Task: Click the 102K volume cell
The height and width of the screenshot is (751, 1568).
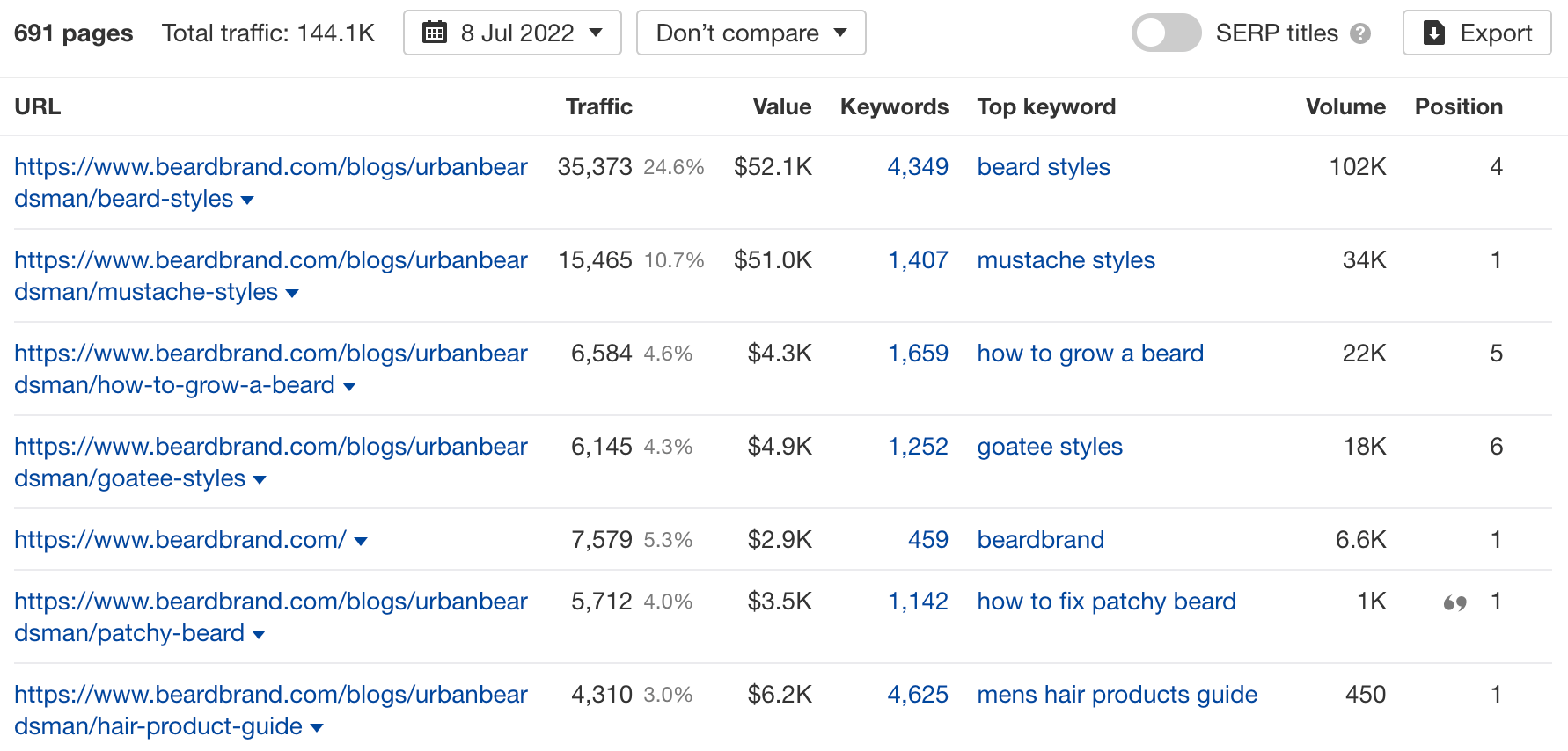Action: [x=1358, y=167]
